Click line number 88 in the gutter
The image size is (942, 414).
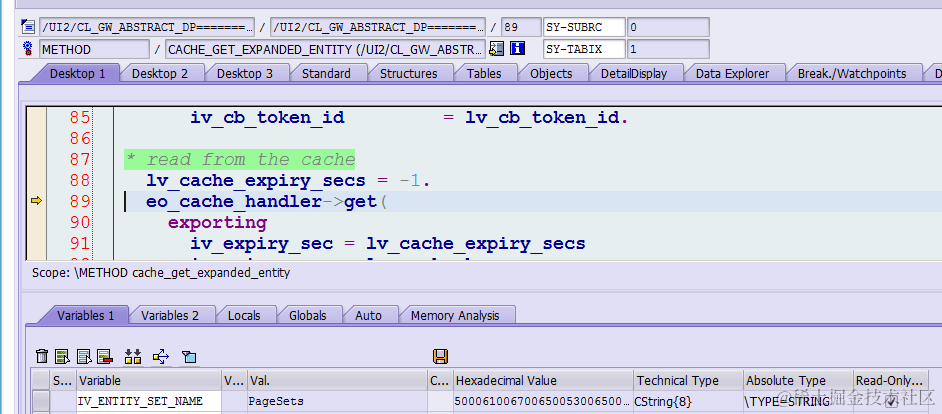click(x=79, y=180)
